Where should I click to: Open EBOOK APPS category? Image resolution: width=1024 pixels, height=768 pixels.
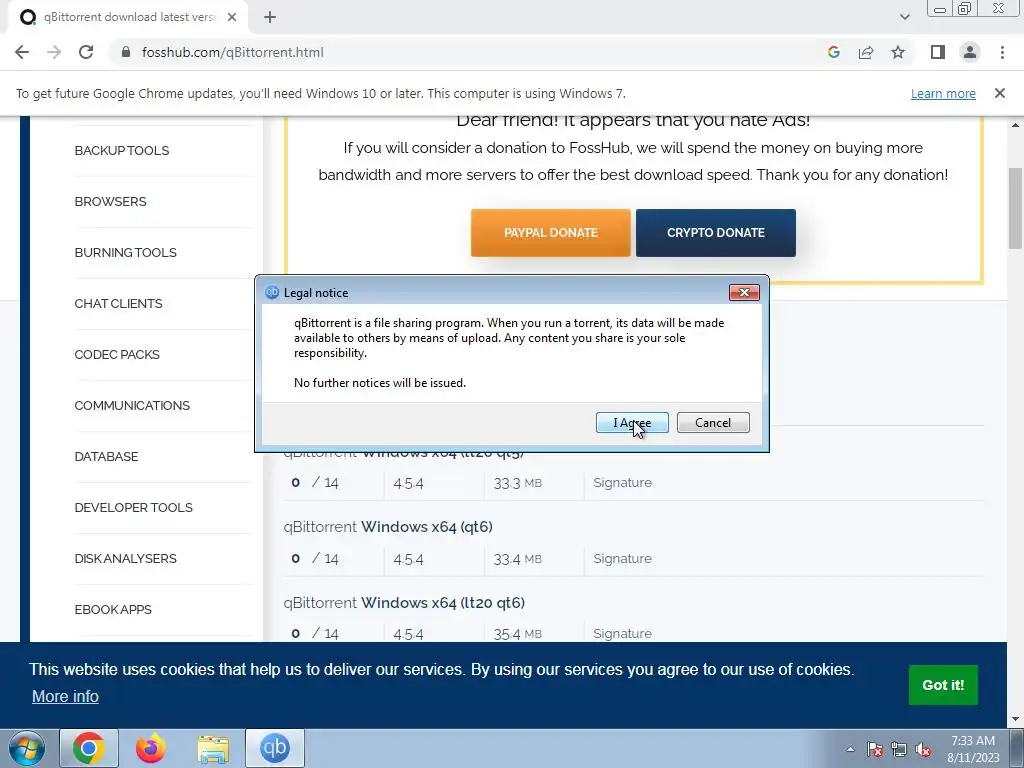tap(113, 609)
